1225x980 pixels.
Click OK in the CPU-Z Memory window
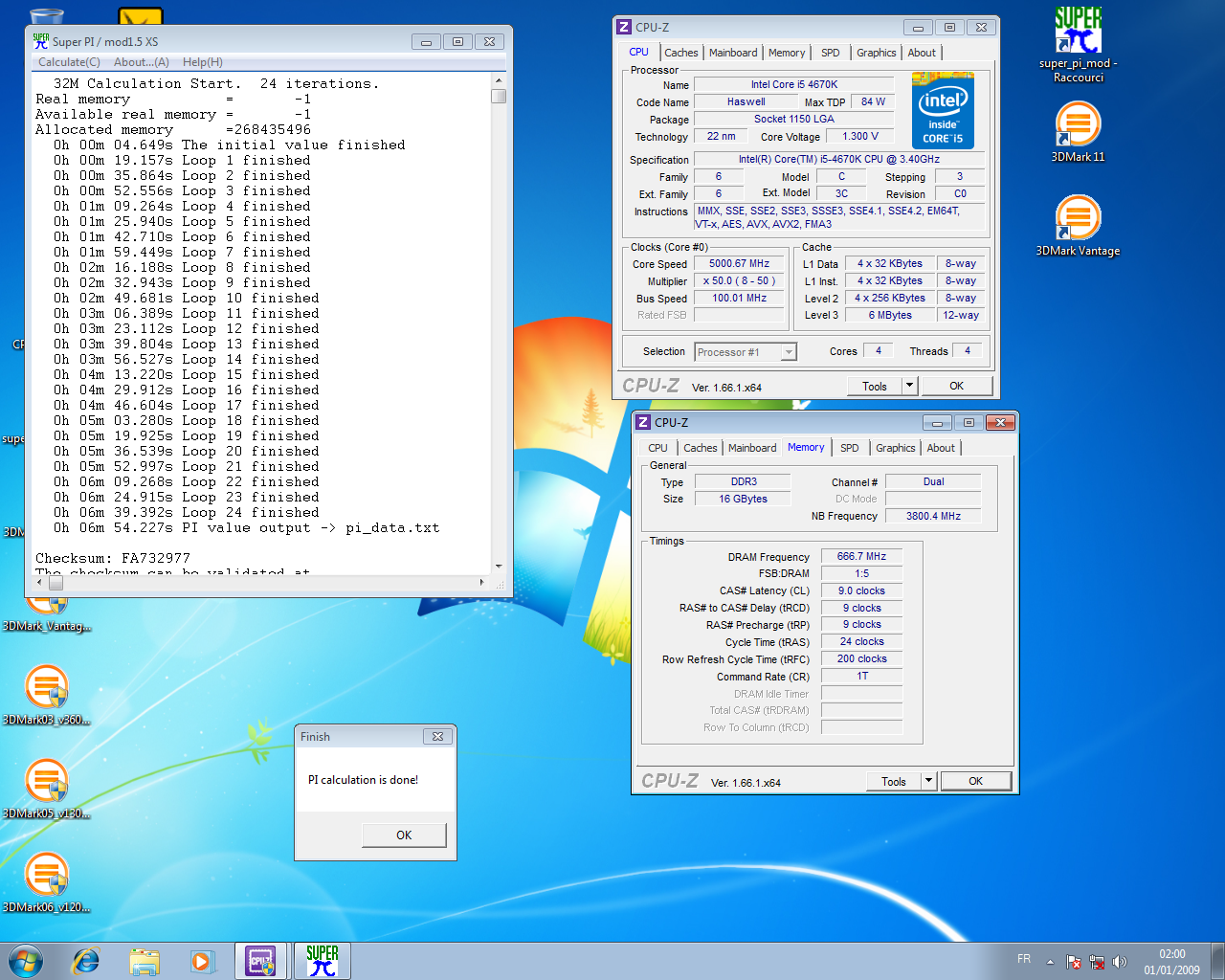pyautogui.click(x=976, y=781)
